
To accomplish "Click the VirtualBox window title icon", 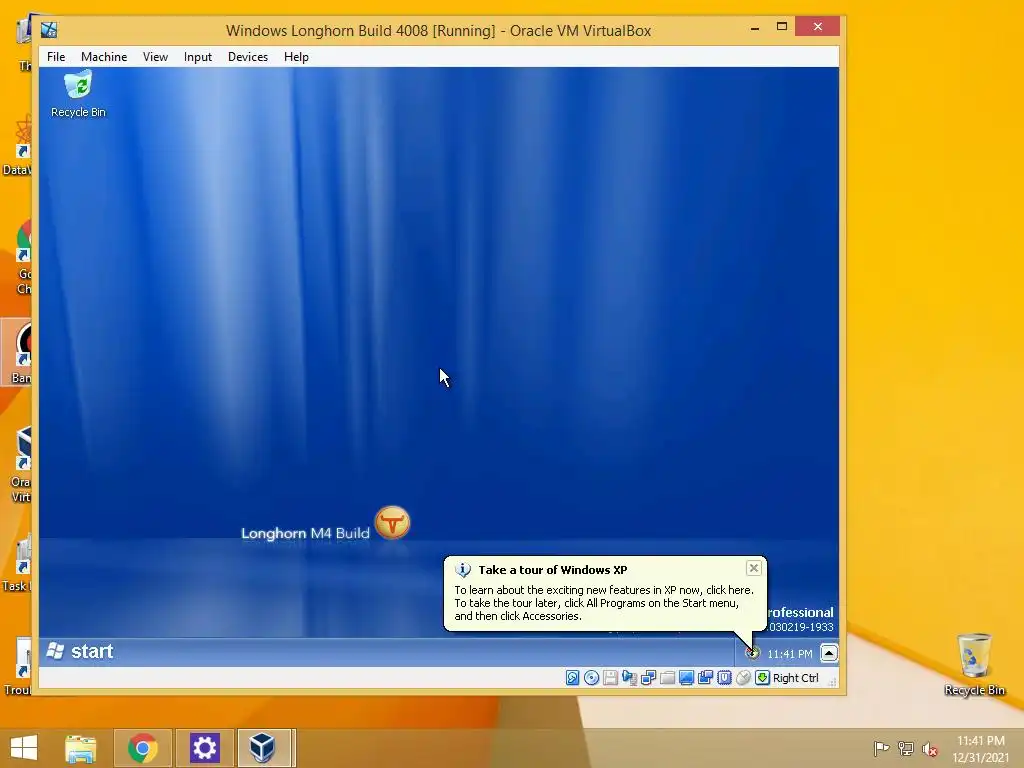I will click(49, 30).
